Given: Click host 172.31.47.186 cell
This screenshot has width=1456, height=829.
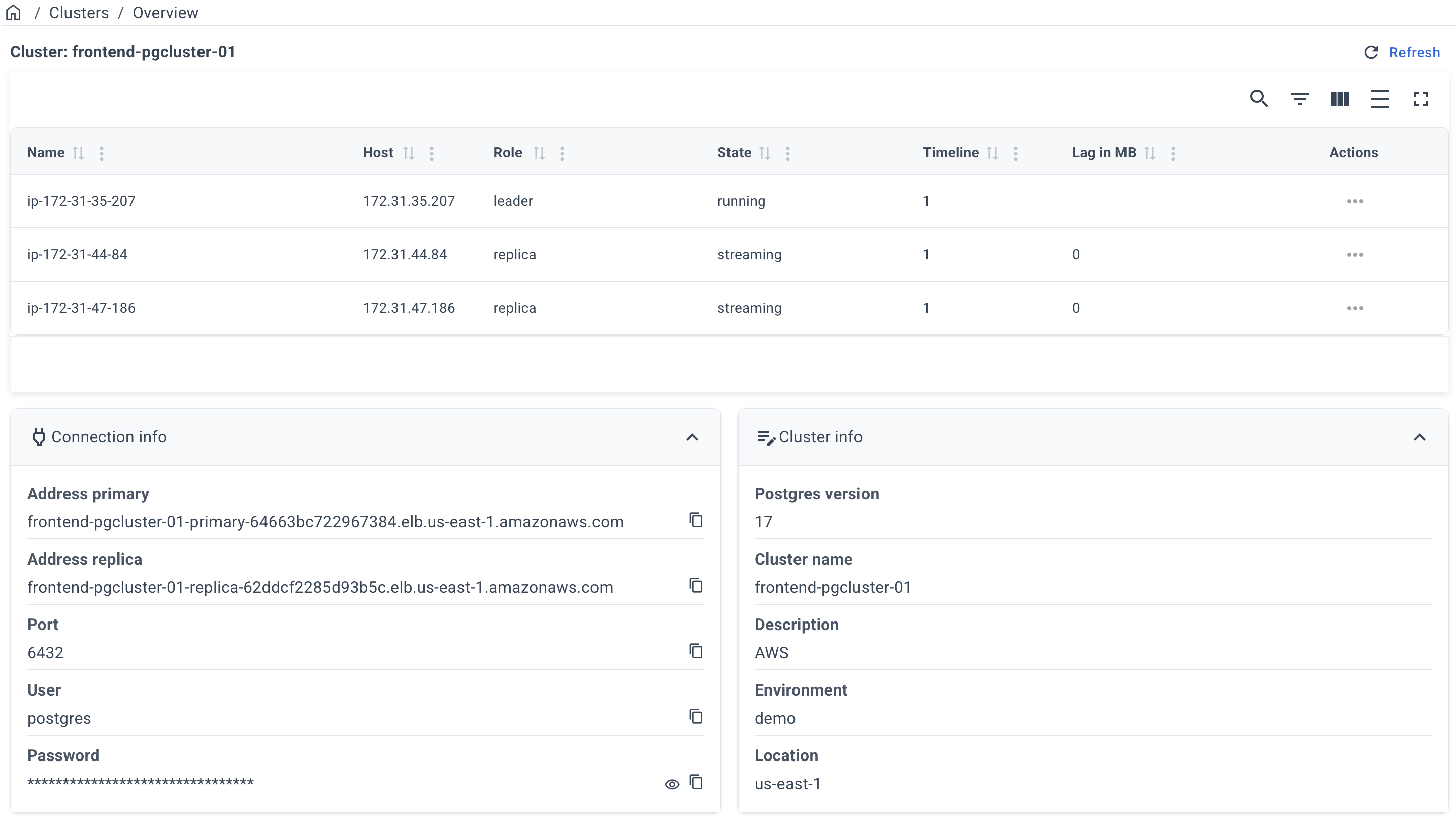Looking at the screenshot, I should [409, 308].
